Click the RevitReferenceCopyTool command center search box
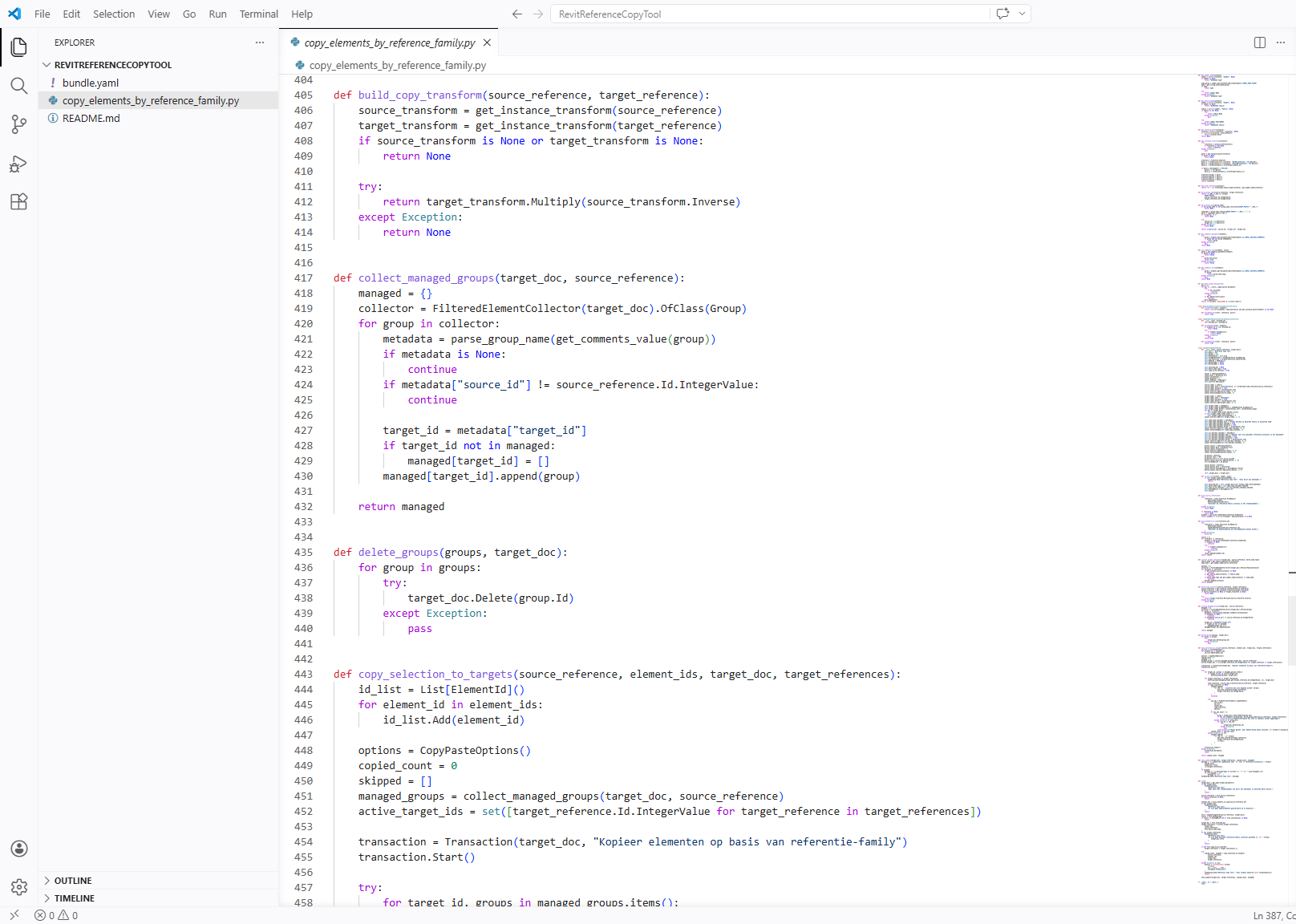This screenshot has height=924, width=1296. coord(770,14)
